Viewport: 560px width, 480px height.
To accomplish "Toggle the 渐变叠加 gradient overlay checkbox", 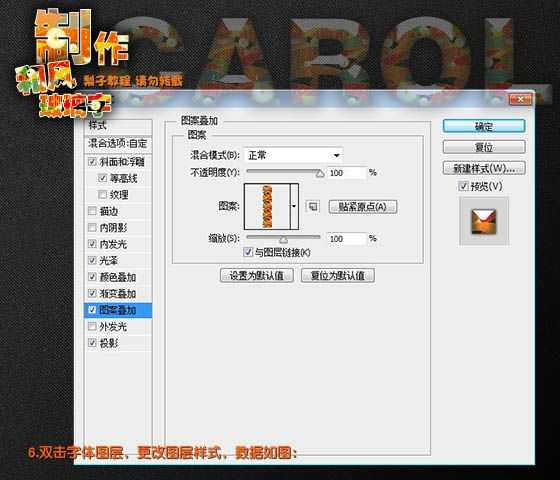I will click(x=92, y=293).
